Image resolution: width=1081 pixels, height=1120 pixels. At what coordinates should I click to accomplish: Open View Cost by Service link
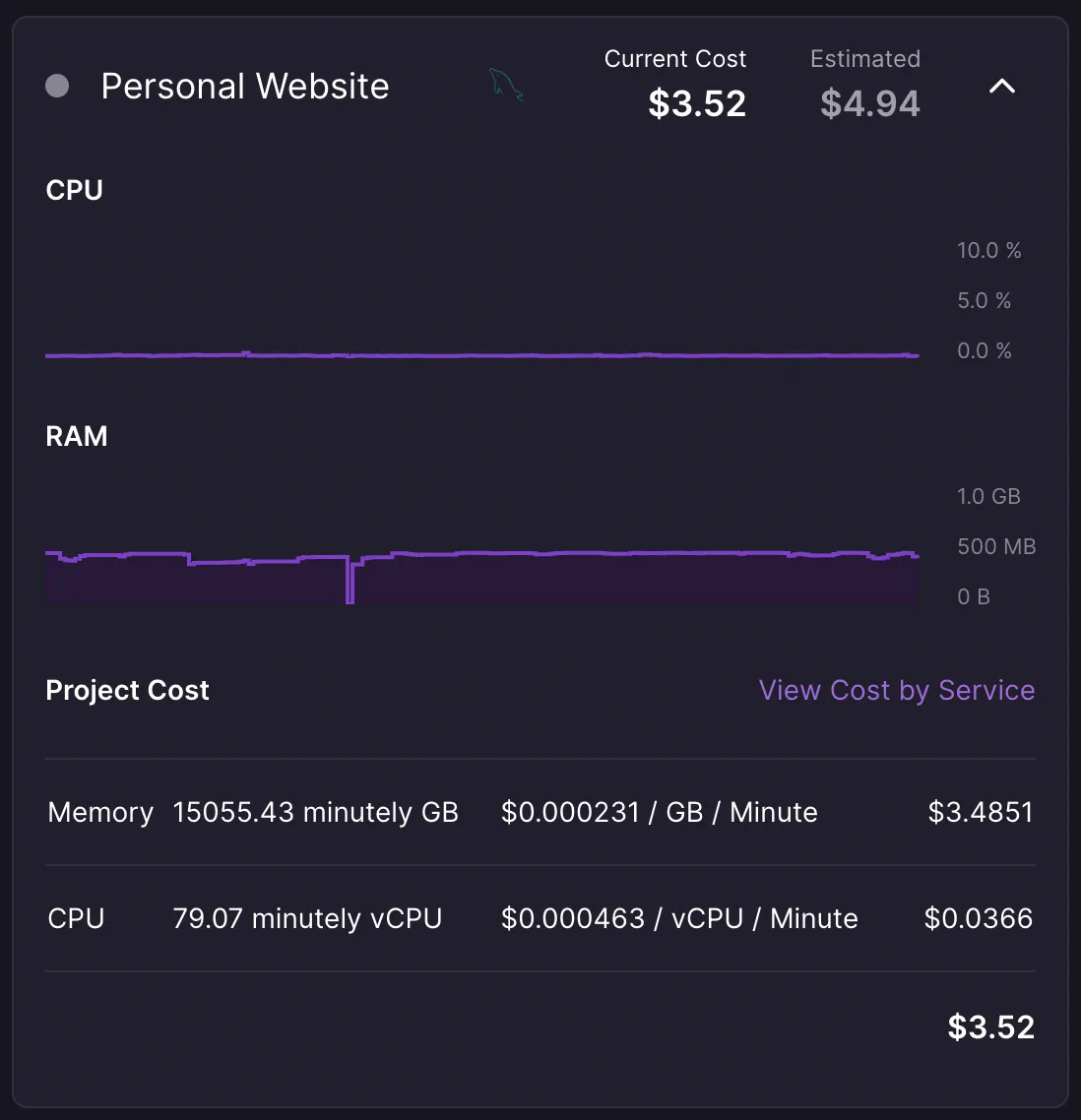[x=896, y=690]
